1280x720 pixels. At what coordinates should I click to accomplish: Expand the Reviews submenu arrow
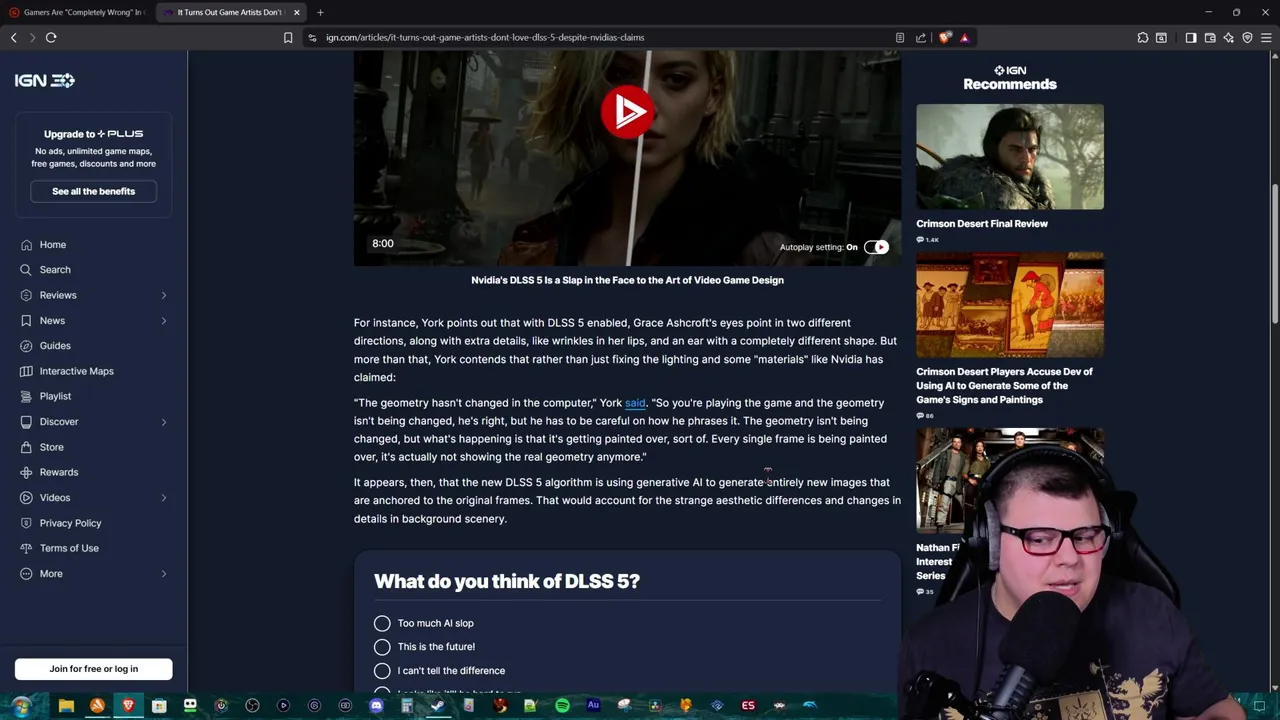click(x=164, y=295)
